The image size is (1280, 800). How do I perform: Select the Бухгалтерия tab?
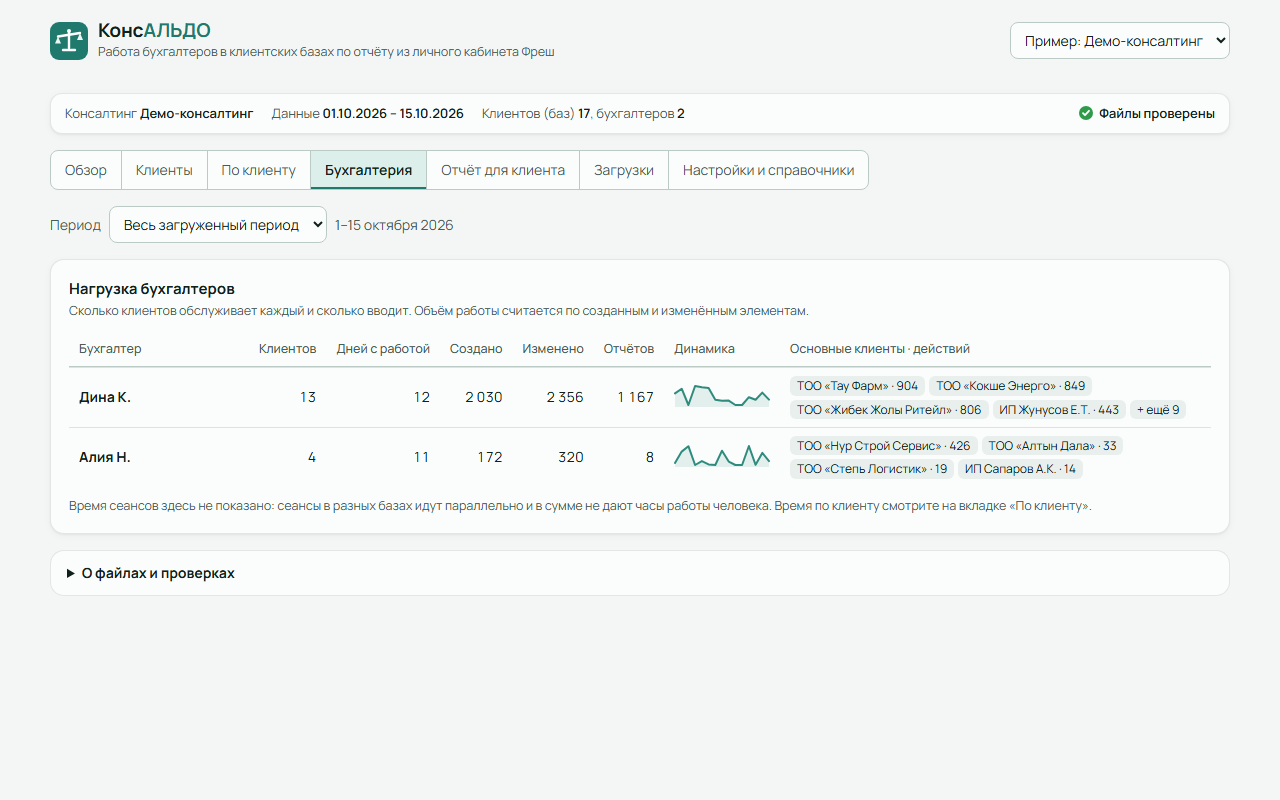[368, 170]
